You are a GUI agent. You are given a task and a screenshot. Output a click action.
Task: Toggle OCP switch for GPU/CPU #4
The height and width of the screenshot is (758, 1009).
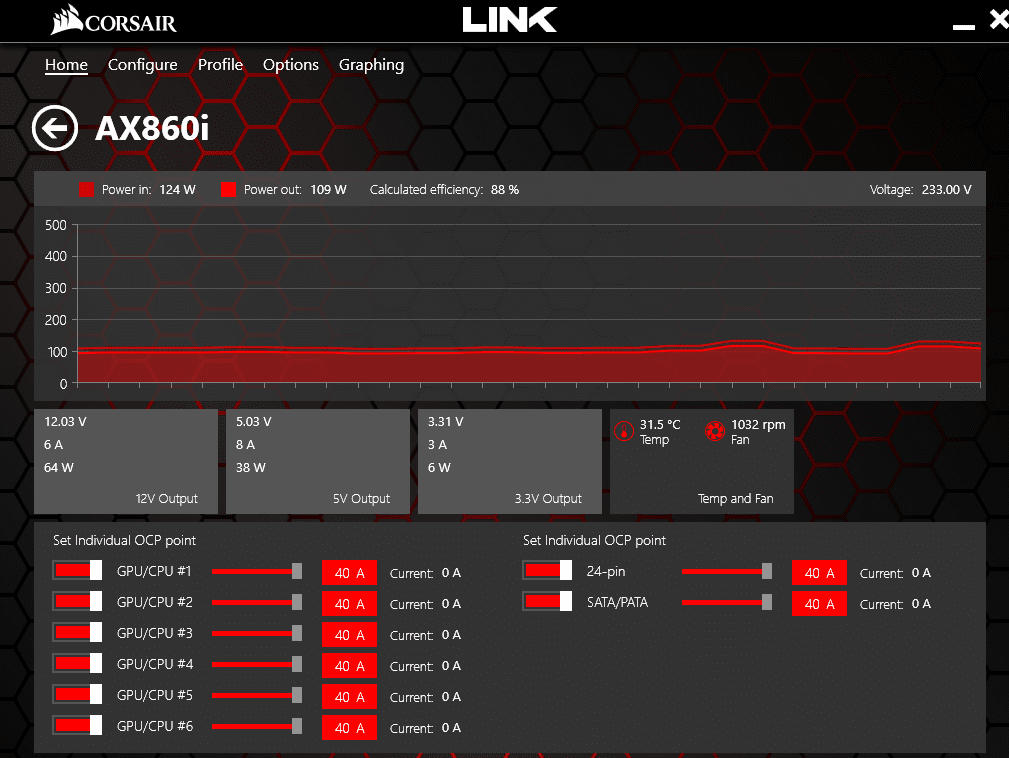click(x=77, y=663)
